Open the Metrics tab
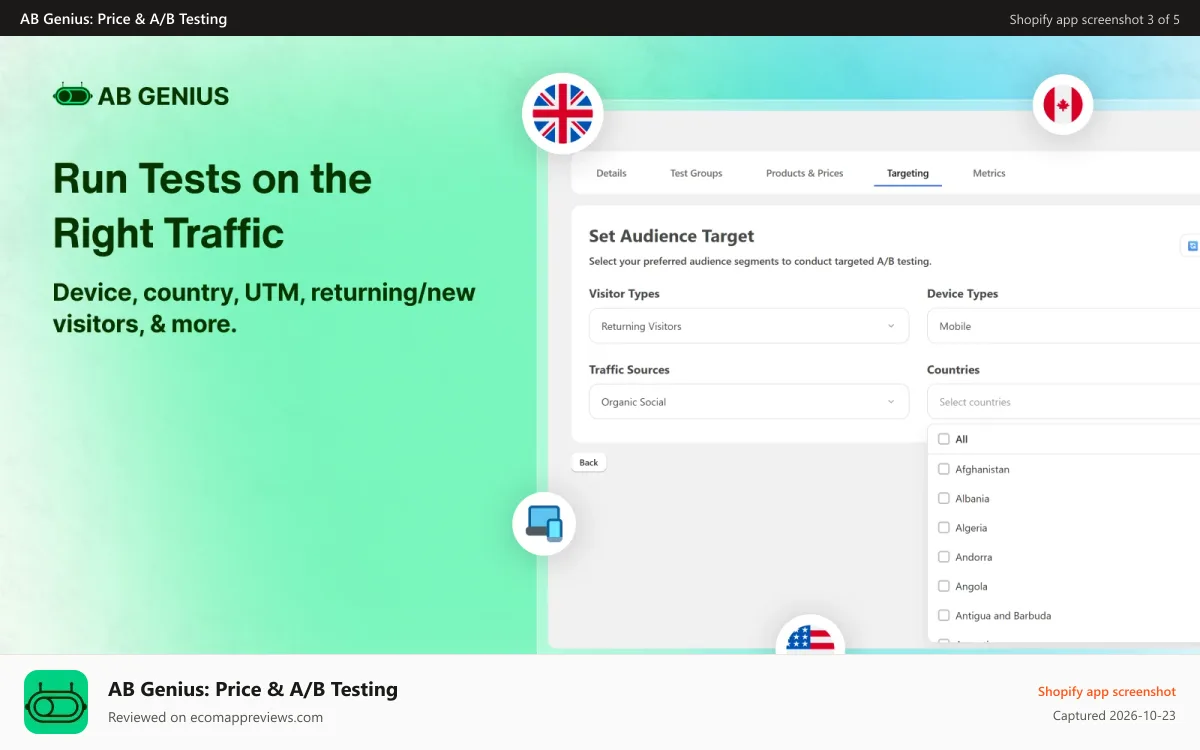The image size is (1200, 750). [x=989, y=173]
